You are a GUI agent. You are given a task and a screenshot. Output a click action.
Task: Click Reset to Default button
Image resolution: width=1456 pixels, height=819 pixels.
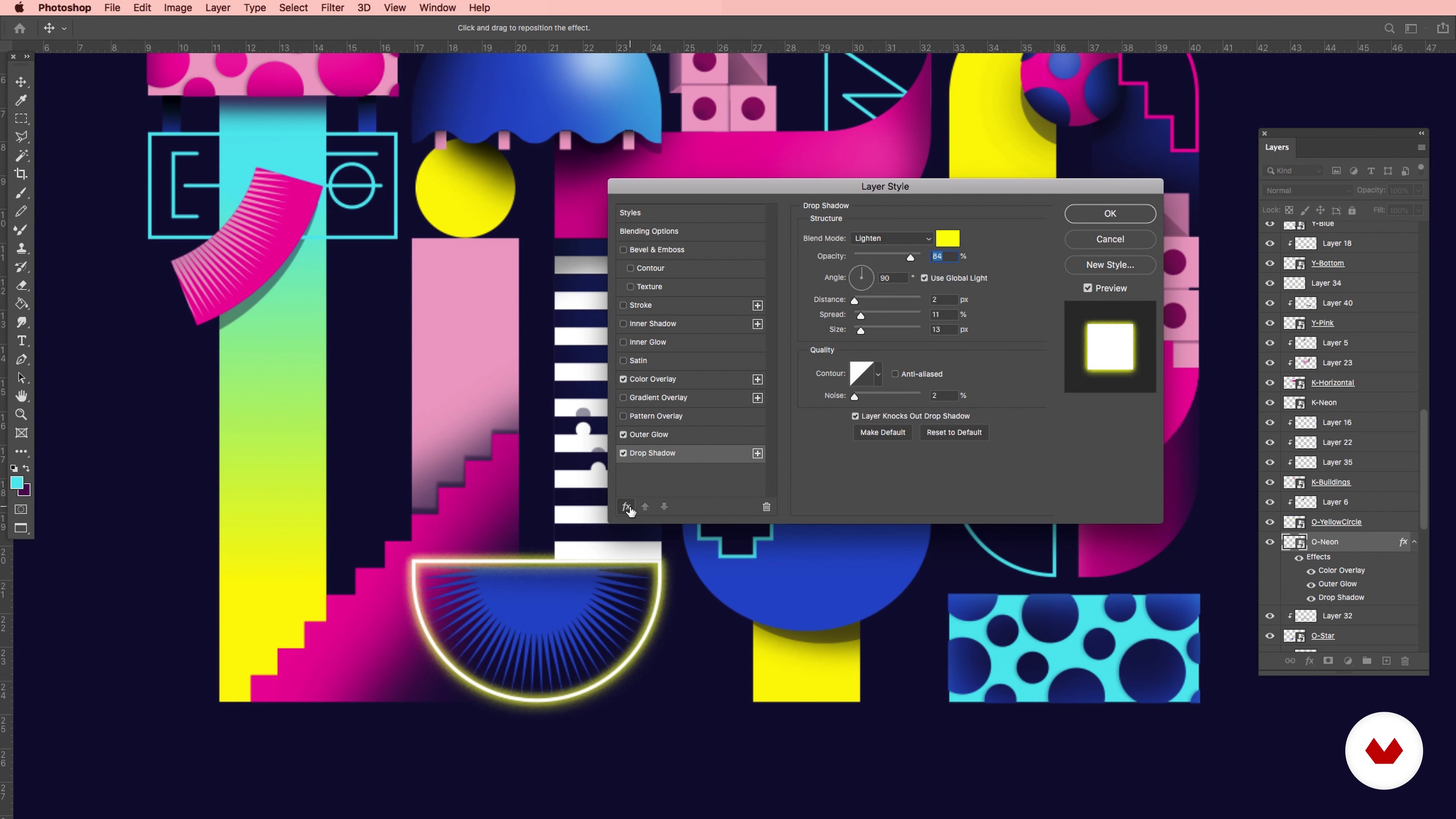point(954,432)
